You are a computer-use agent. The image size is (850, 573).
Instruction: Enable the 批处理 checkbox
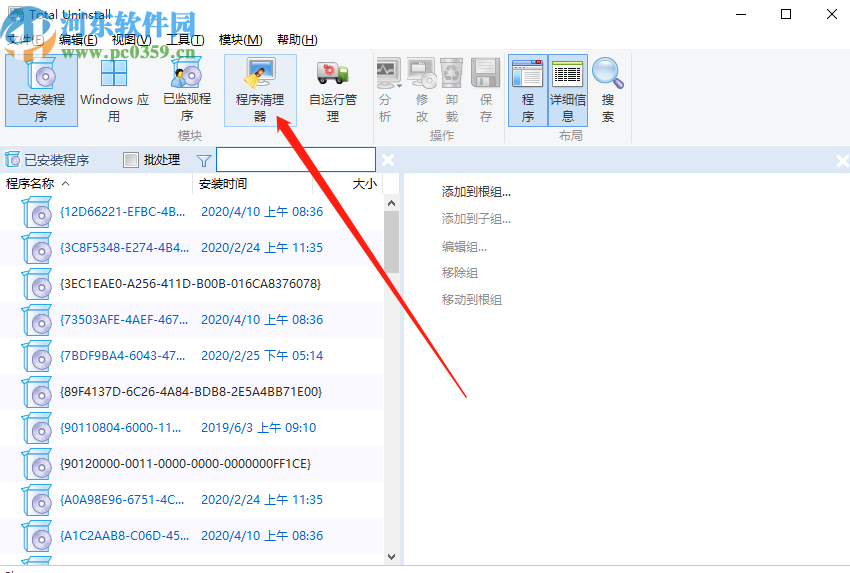click(131, 160)
